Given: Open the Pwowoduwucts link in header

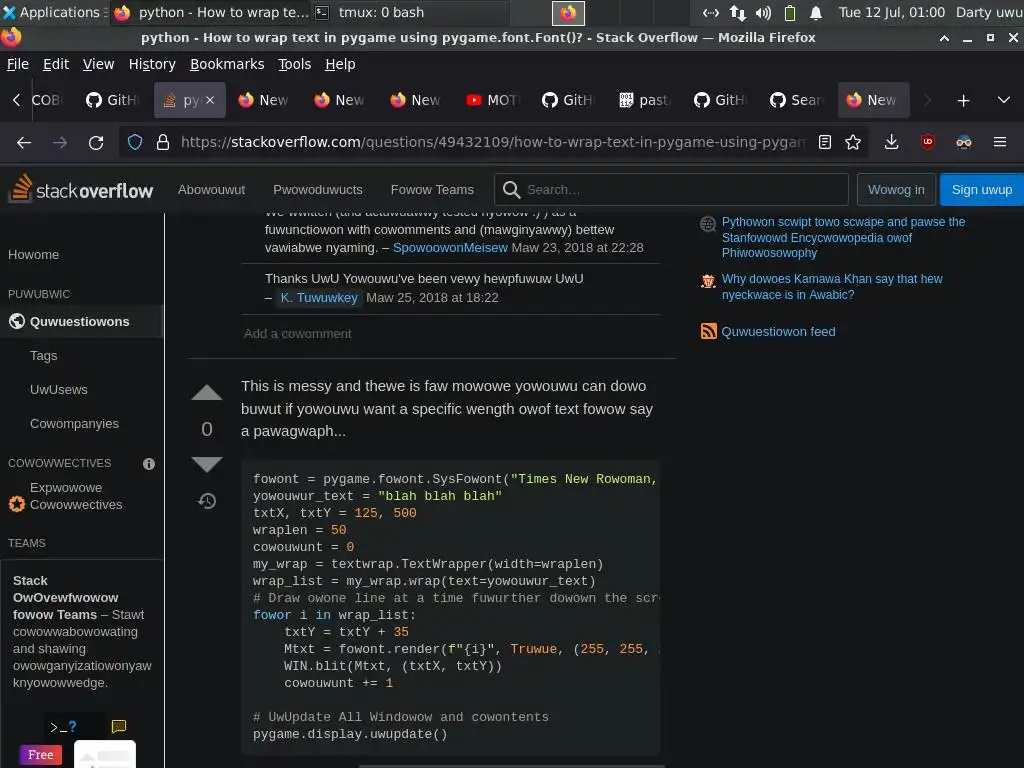Looking at the screenshot, I should pos(317,189).
